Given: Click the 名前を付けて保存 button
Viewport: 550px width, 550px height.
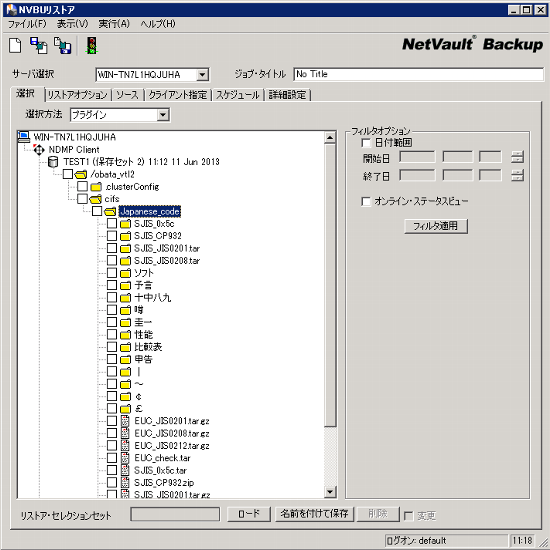Looking at the screenshot, I should [x=314, y=514].
